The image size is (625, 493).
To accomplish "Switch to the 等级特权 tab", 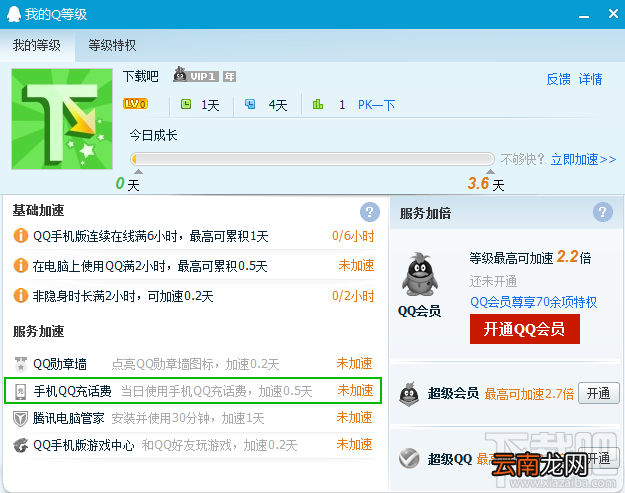I will 112,45.
